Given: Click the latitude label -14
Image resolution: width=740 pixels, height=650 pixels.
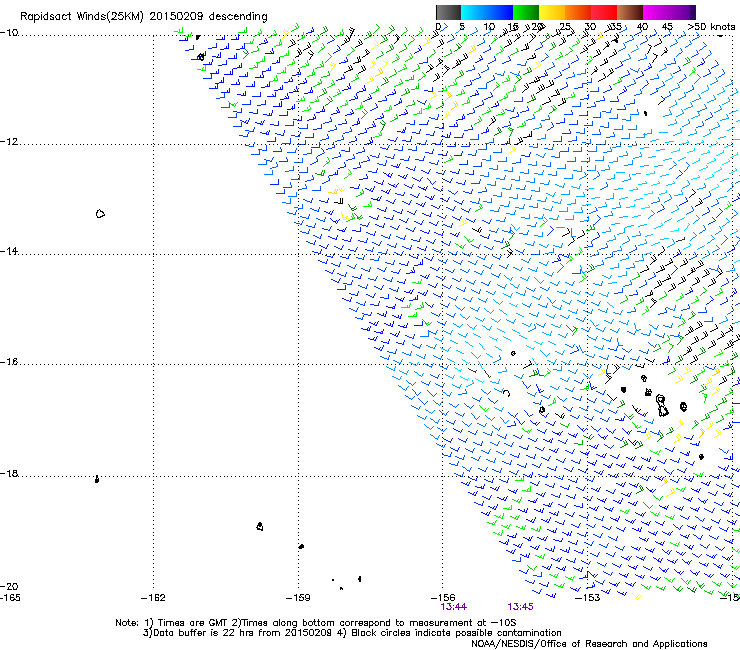Looking at the screenshot, I should [9, 251].
